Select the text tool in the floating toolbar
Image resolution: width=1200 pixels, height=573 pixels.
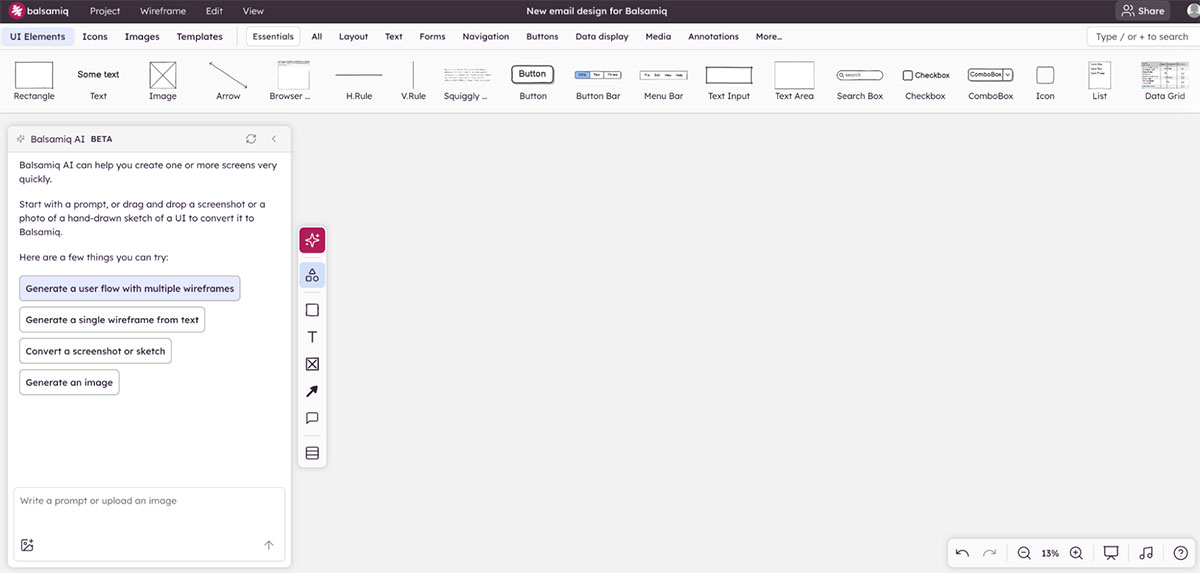coord(312,337)
